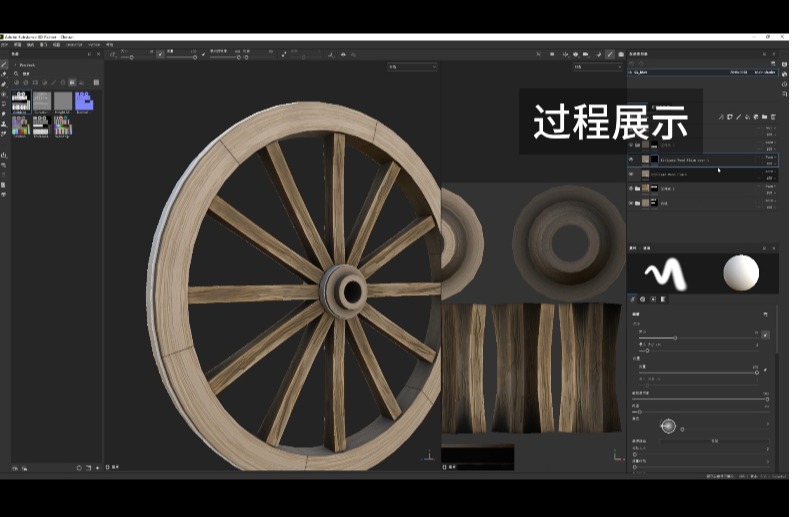
Task: Toggle pen pressure for brush size in top toolbar
Action: point(160,54)
